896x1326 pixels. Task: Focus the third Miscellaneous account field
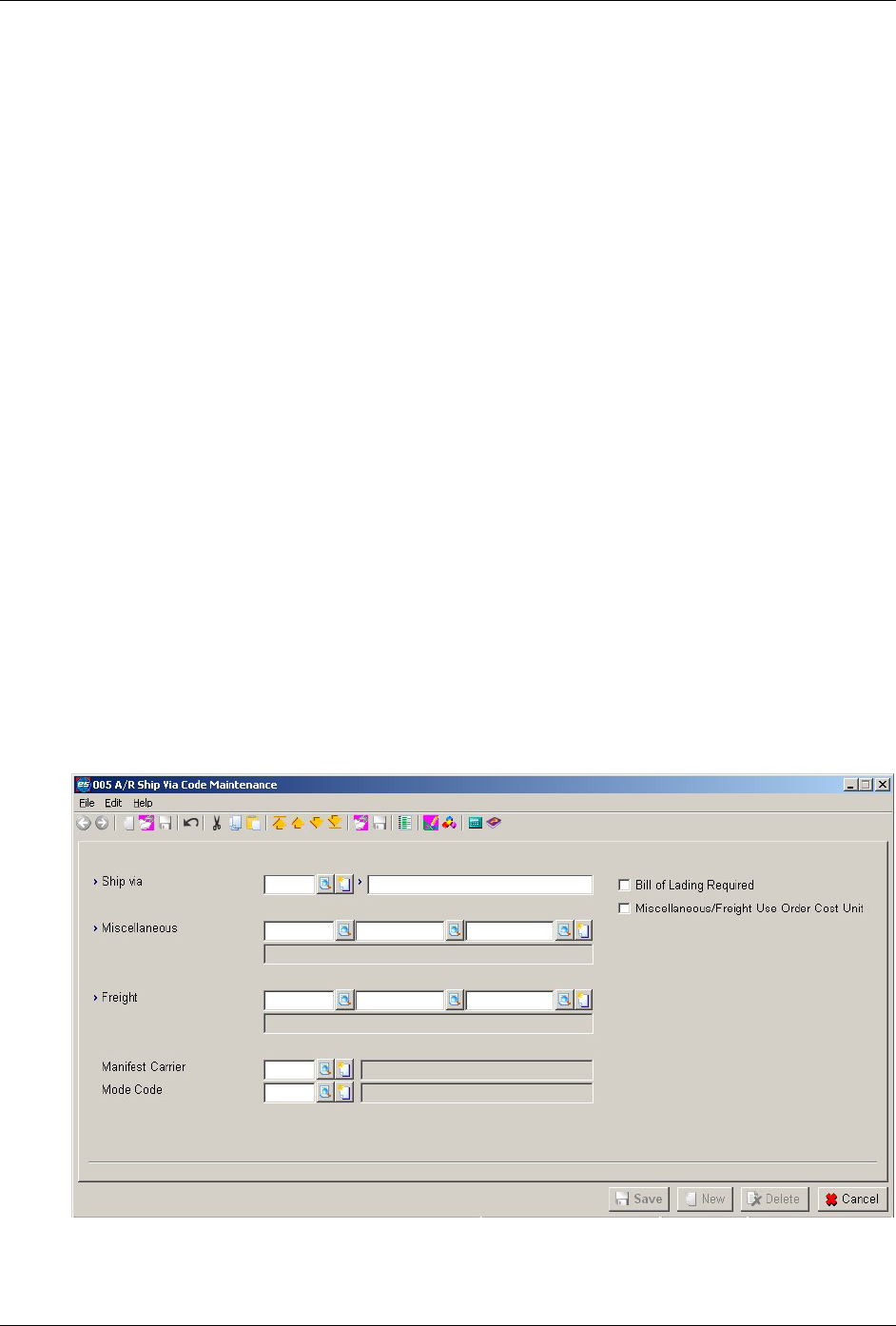click(510, 930)
